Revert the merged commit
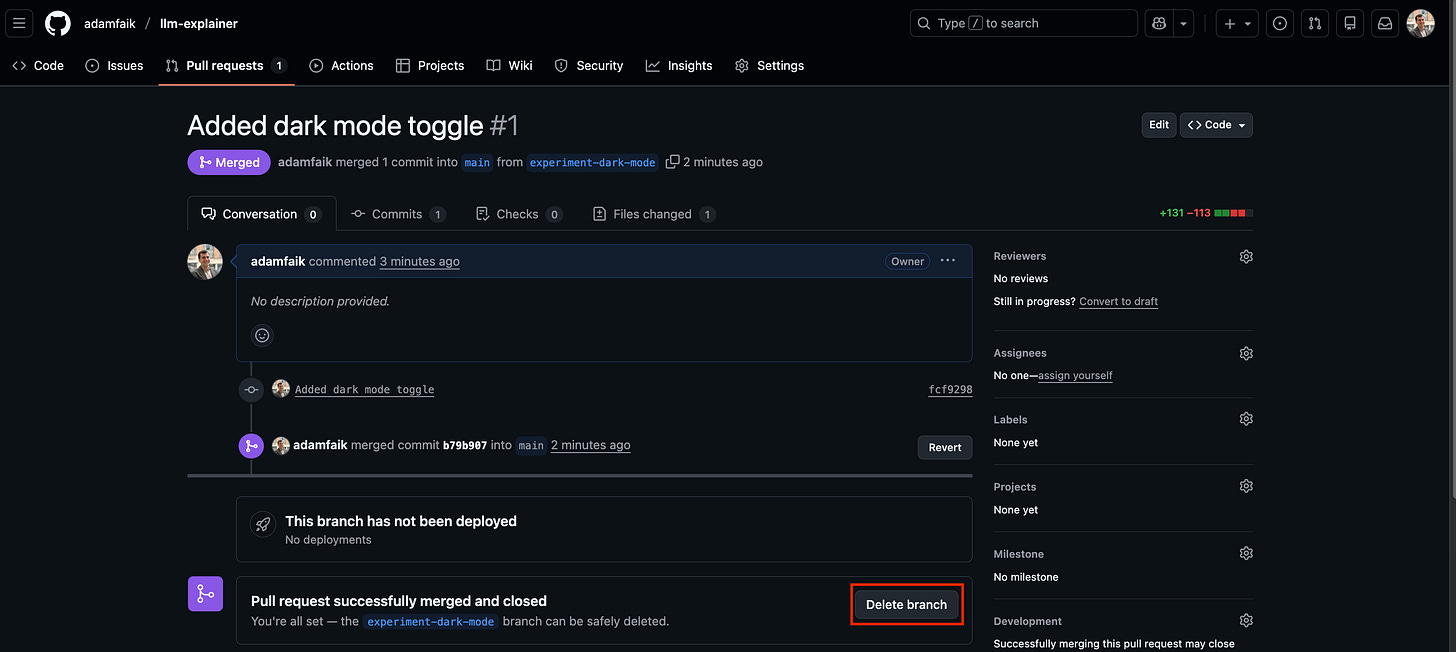The image size is (1456, 652). (x=944, y=447)
